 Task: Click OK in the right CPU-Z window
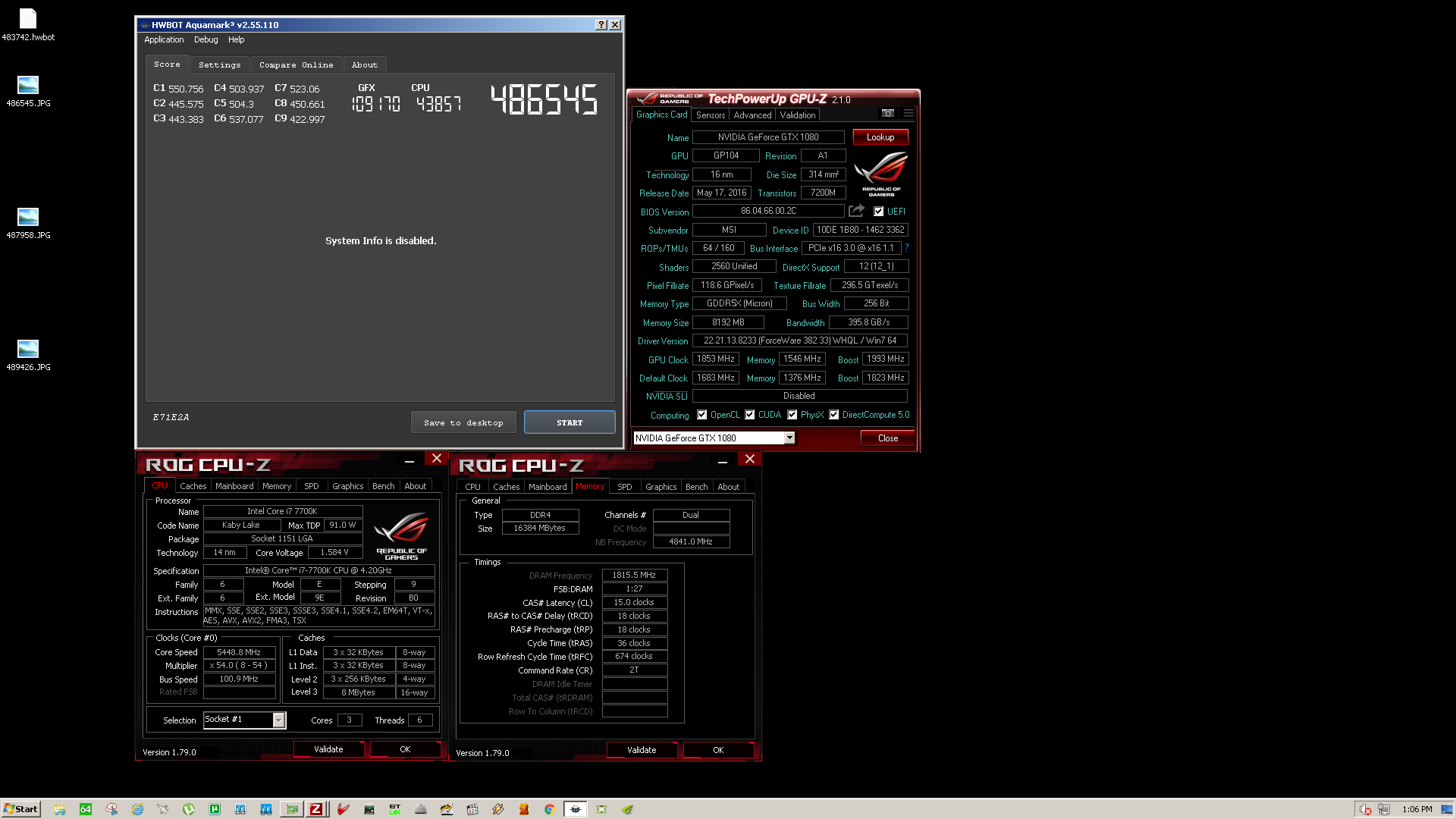click(718, 750)
